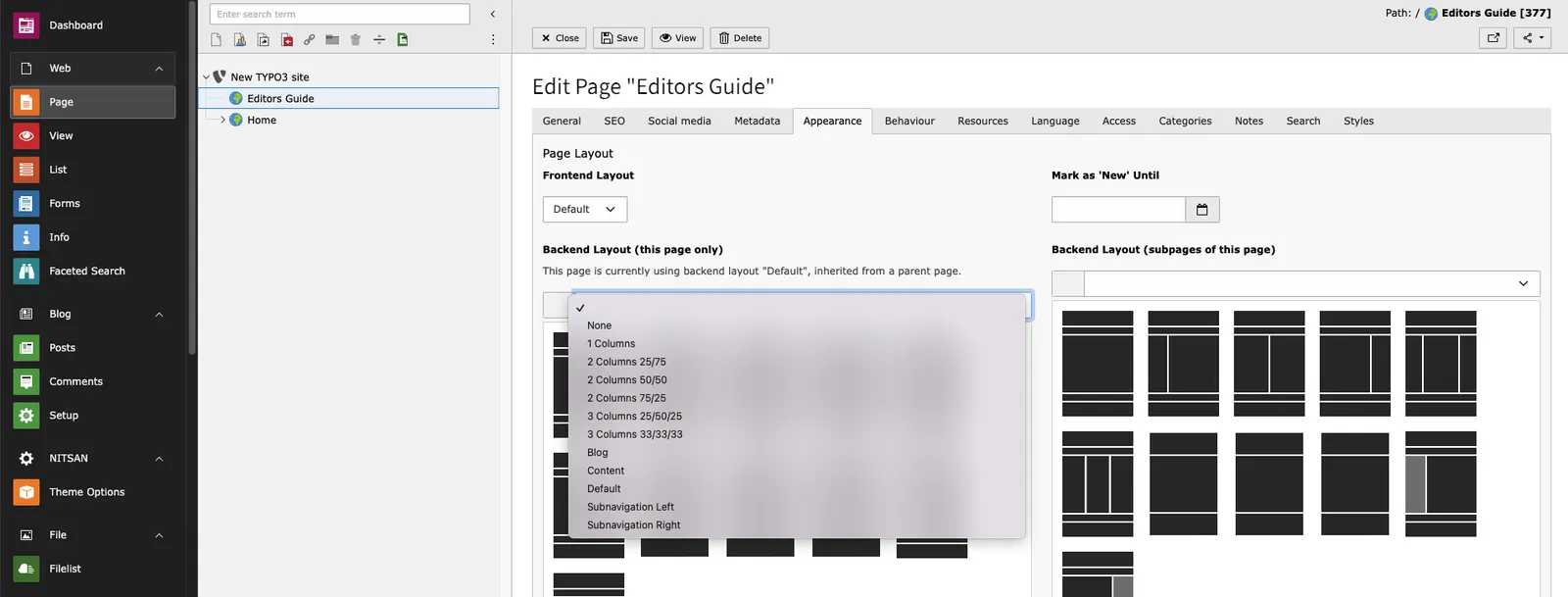Screen dimensions: 1568x597
Task: Open the calendar date picker button
Action: click(1202, 210)
